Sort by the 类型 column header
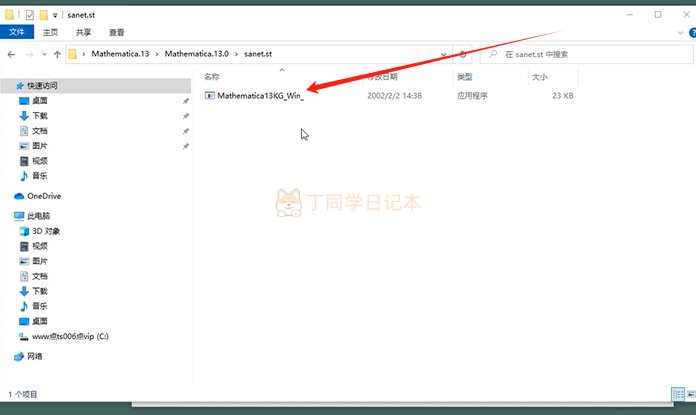 click(465, 77)
